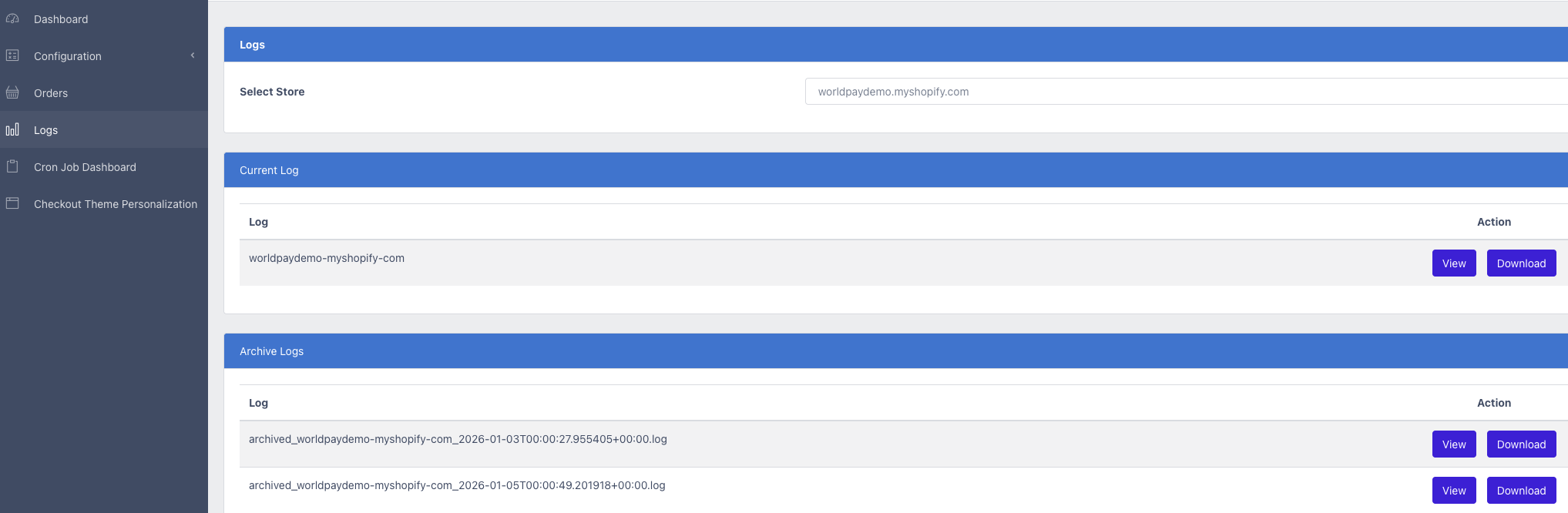View the archived 2026-01-03 log
This screenshot has width=1568, height=513.
(1453, 444)
